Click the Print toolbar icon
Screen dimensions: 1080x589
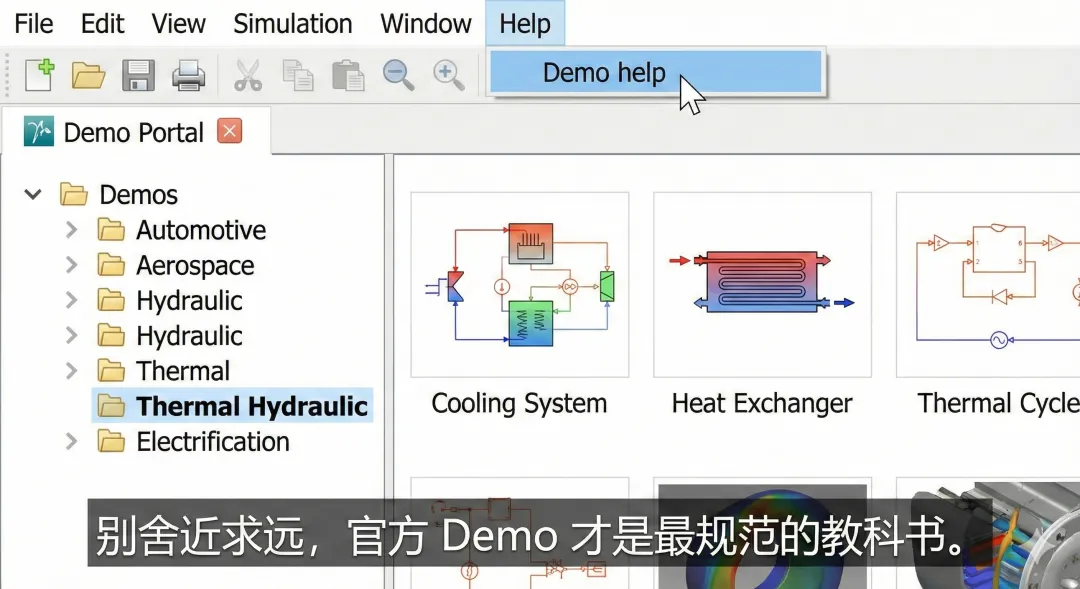click(x=188, y=75)
